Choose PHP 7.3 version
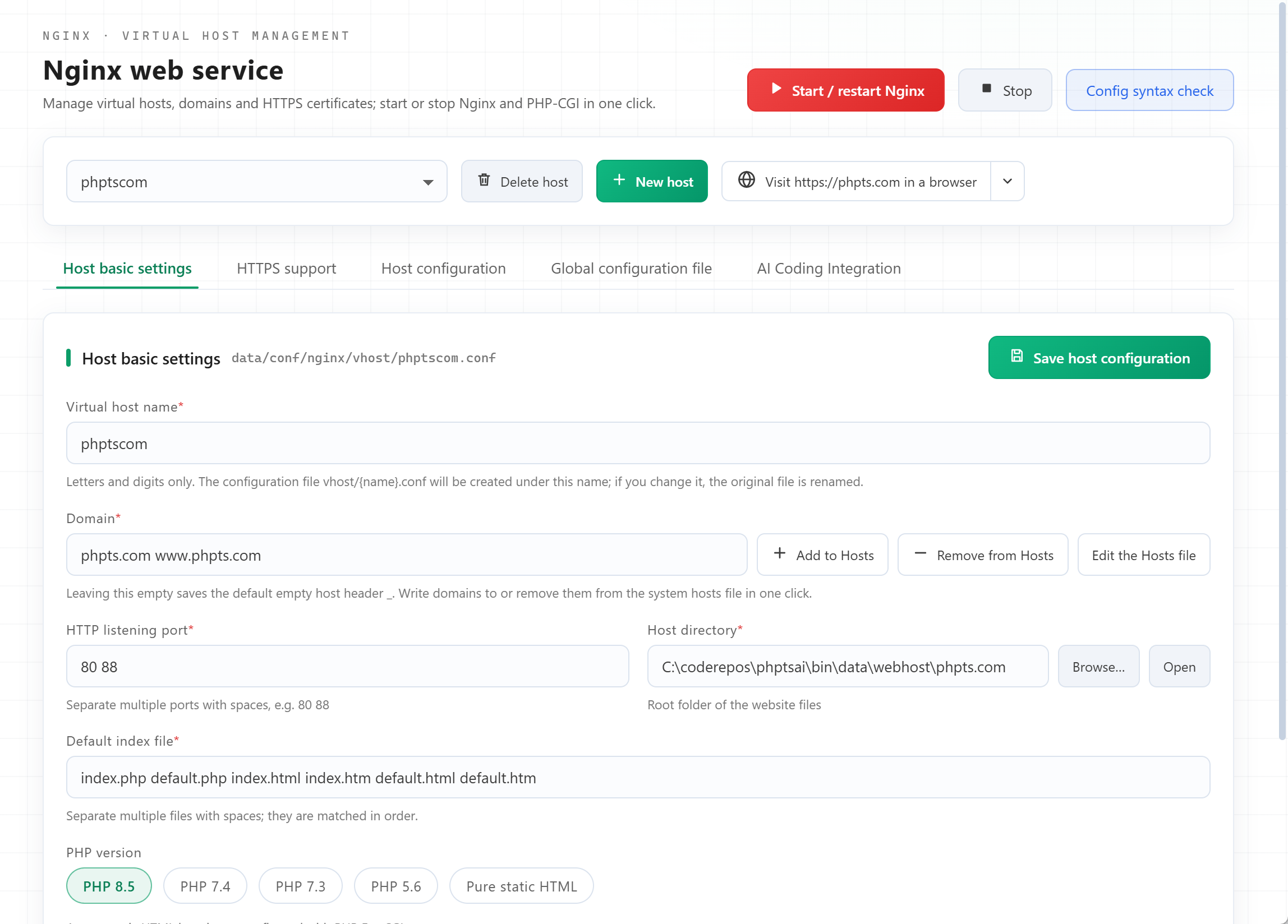Viewport: 1288px width, 924px height. tap(301, 886)
